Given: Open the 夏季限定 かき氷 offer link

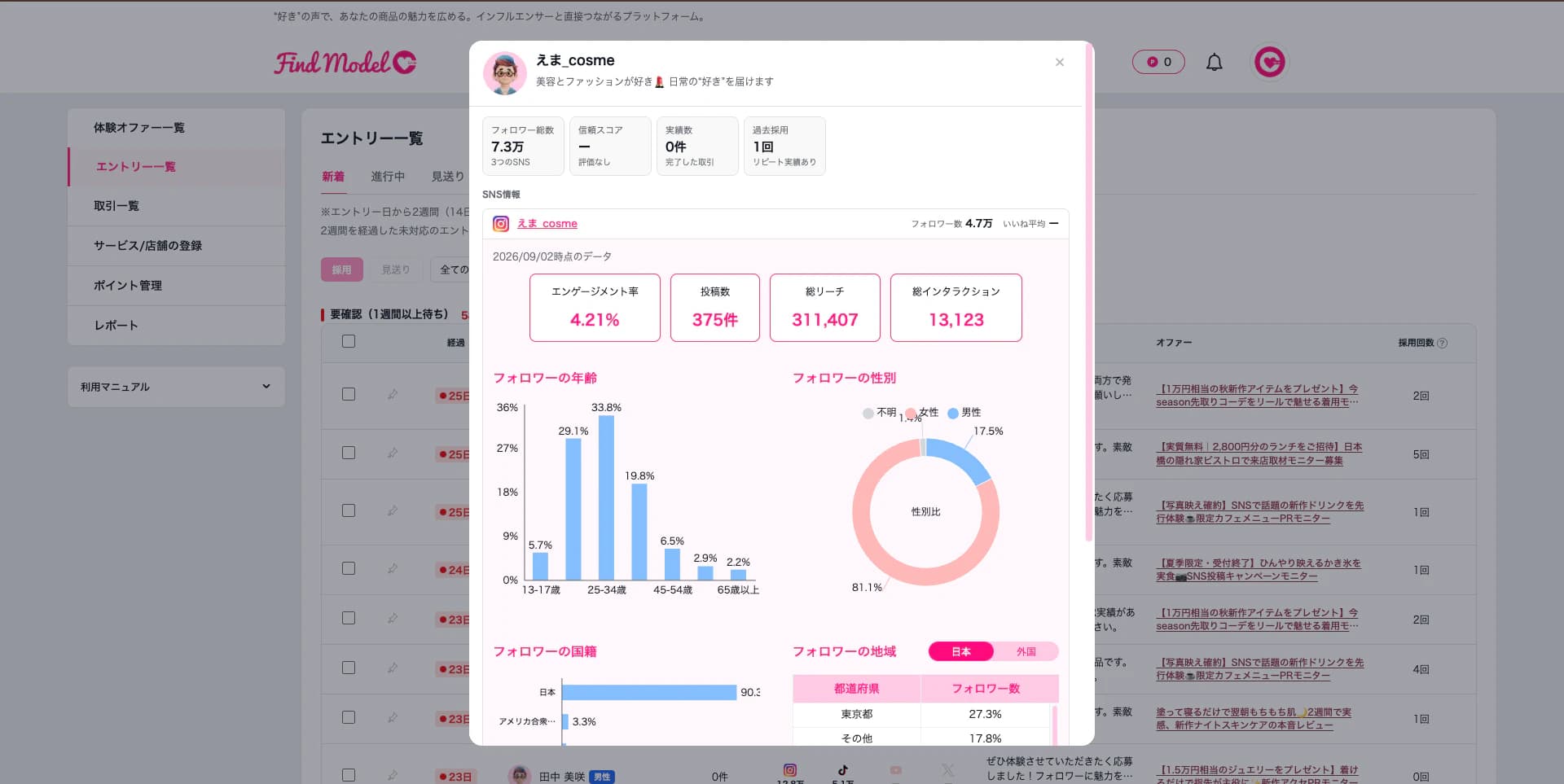Looking at the screenshot, I should [1259, 569].
